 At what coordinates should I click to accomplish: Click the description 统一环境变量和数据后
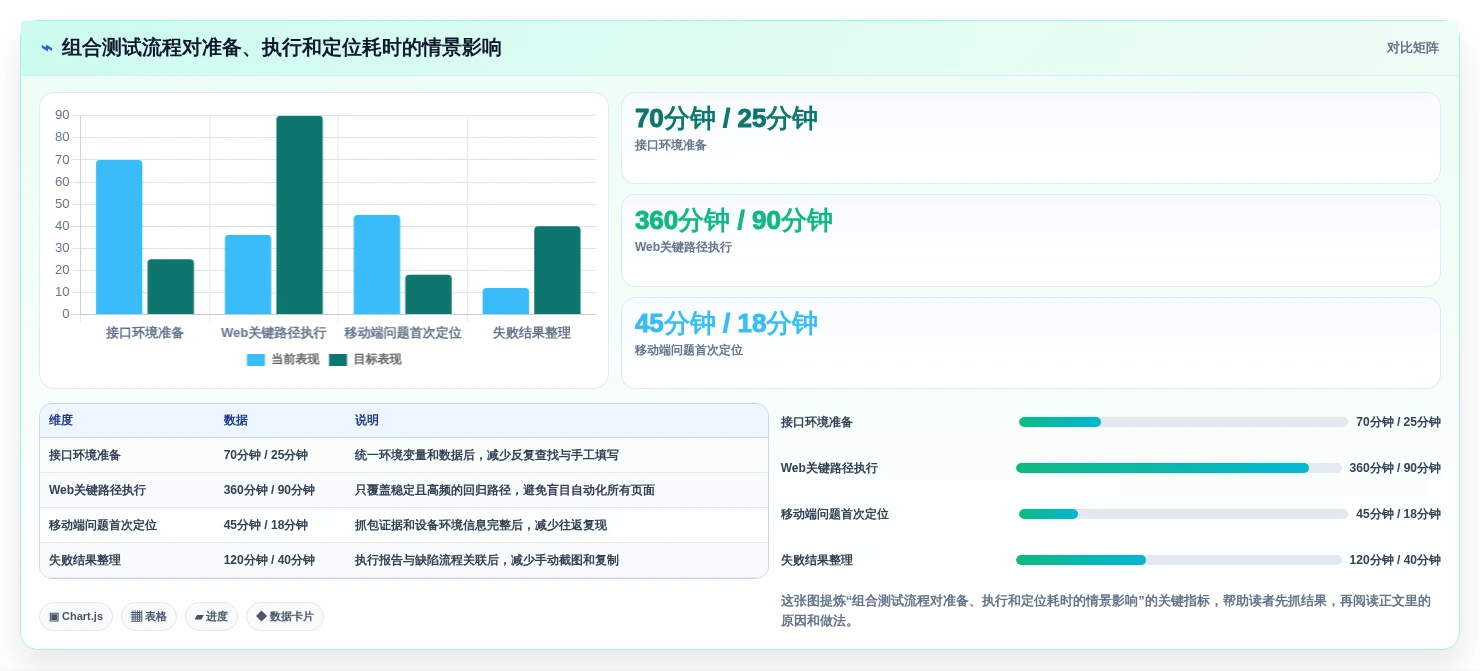pos(487,455)
